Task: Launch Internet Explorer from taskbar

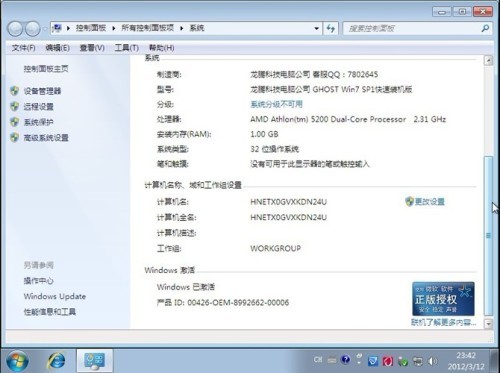Action: pyautogui.click(x=57, y=361)
